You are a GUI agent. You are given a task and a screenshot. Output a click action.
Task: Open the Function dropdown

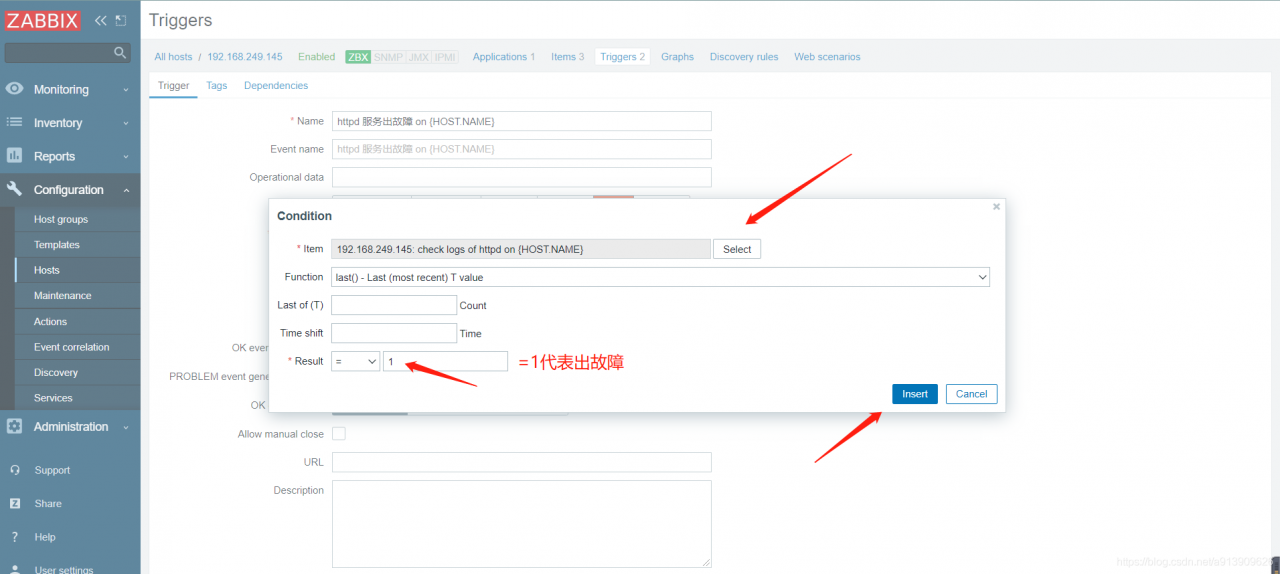coord(660,277)
